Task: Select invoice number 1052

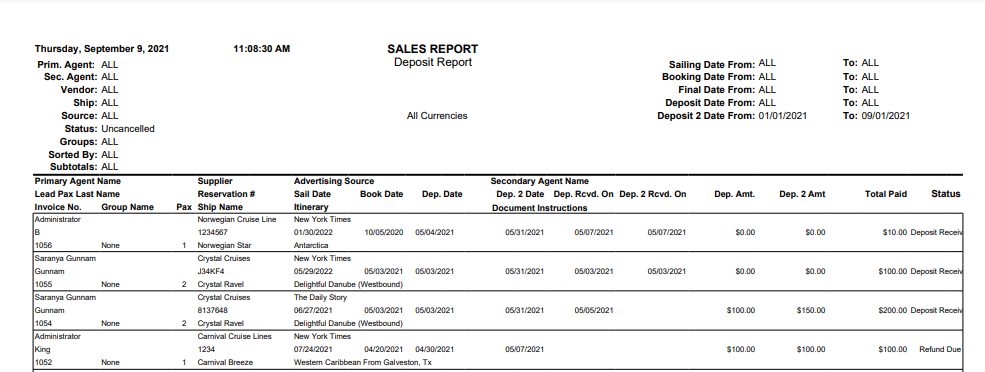Action: [x=43, y=363]
